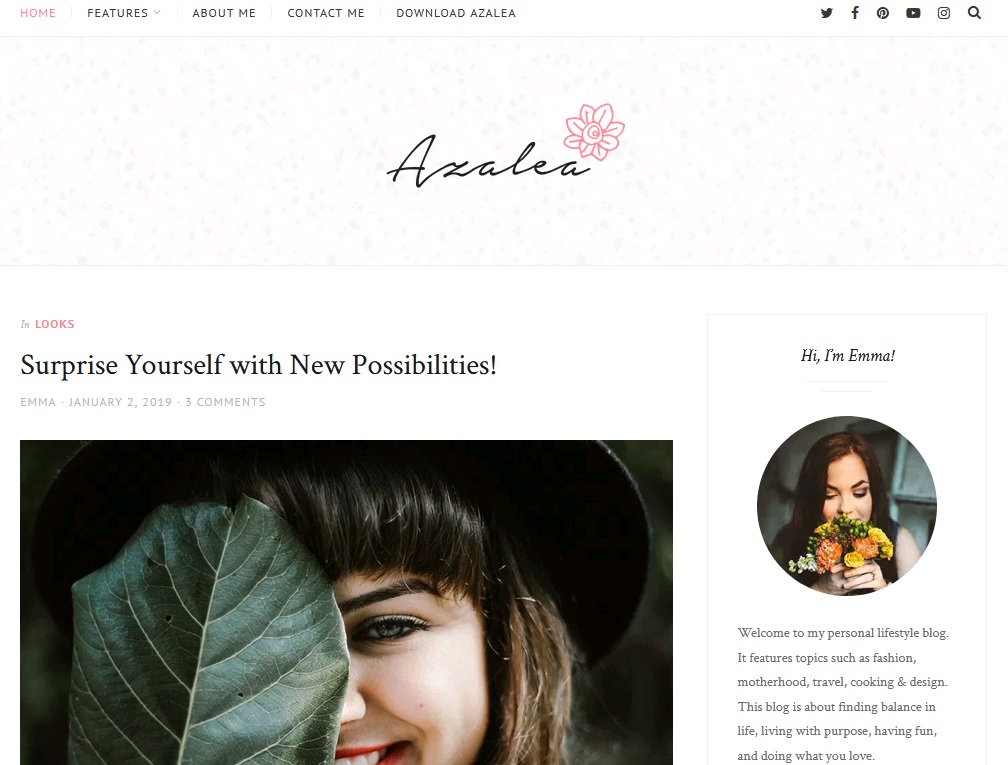Image resolution: width=1008 pixels, height=765 pixels.
Task: Open the post titled Surprise Yourself with New Possibilities
Action: click(x=258, y=365)
